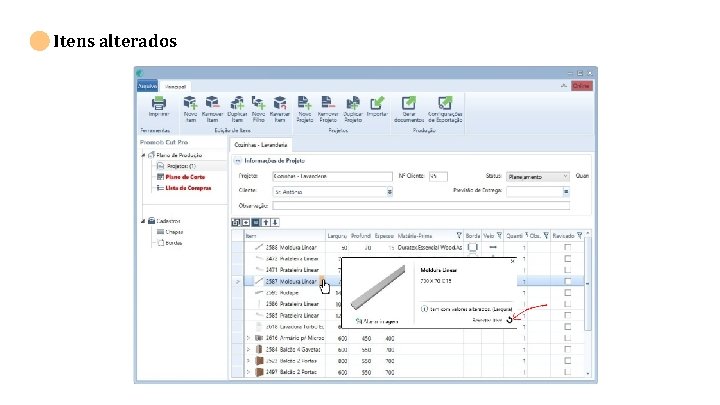Tick Revisado for 2491 Balcão 2 Portas

point(568,372)
